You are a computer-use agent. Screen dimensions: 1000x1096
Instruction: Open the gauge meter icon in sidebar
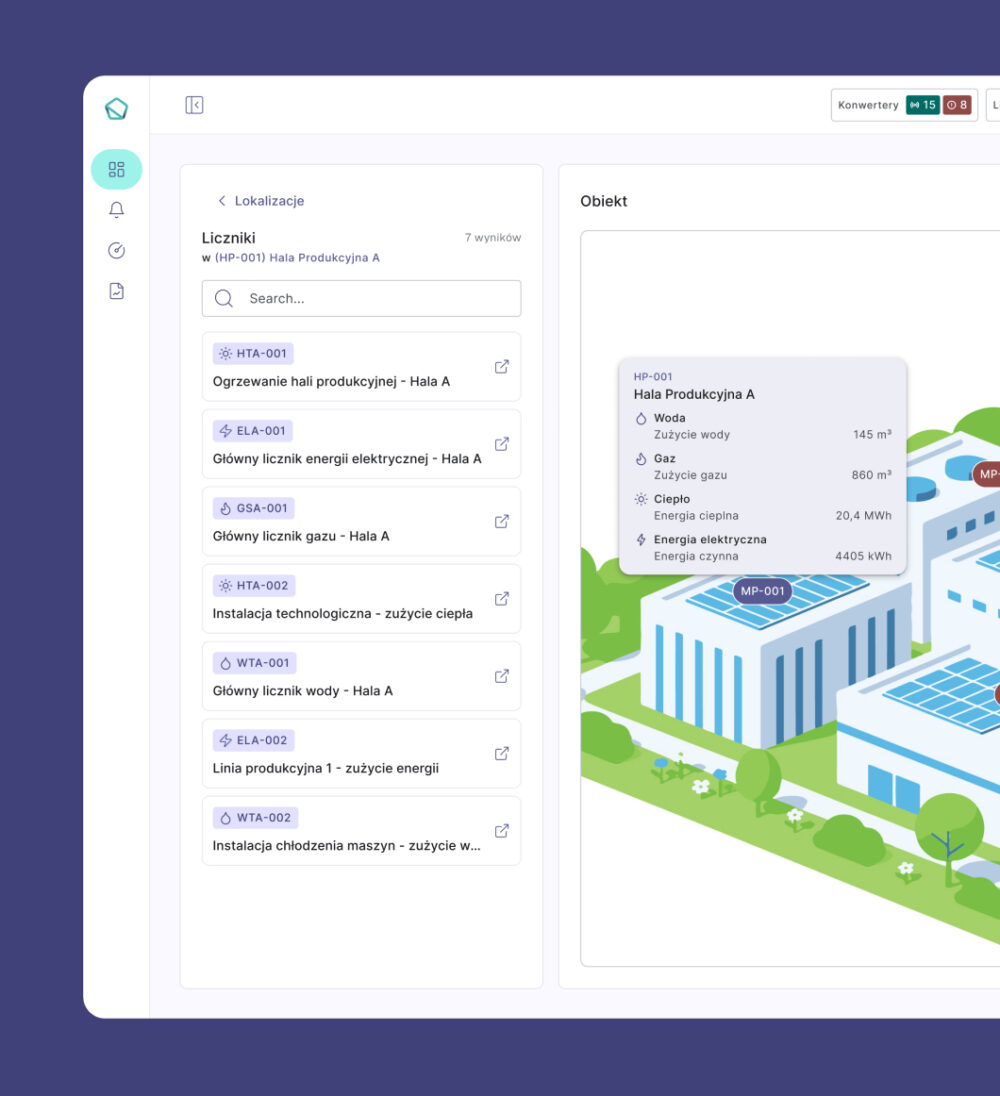click(116, 251)
